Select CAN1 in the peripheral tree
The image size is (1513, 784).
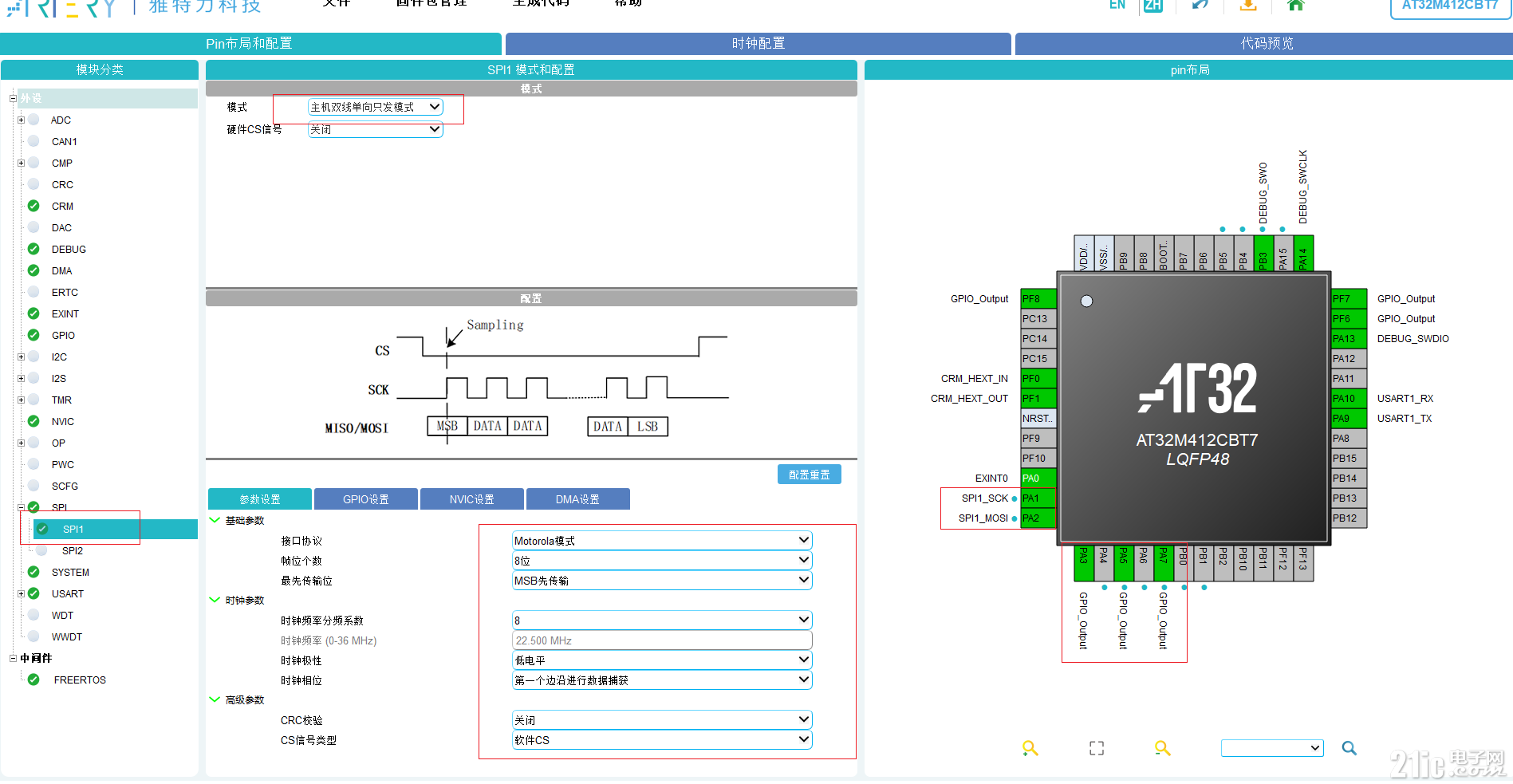click(65, 141)
